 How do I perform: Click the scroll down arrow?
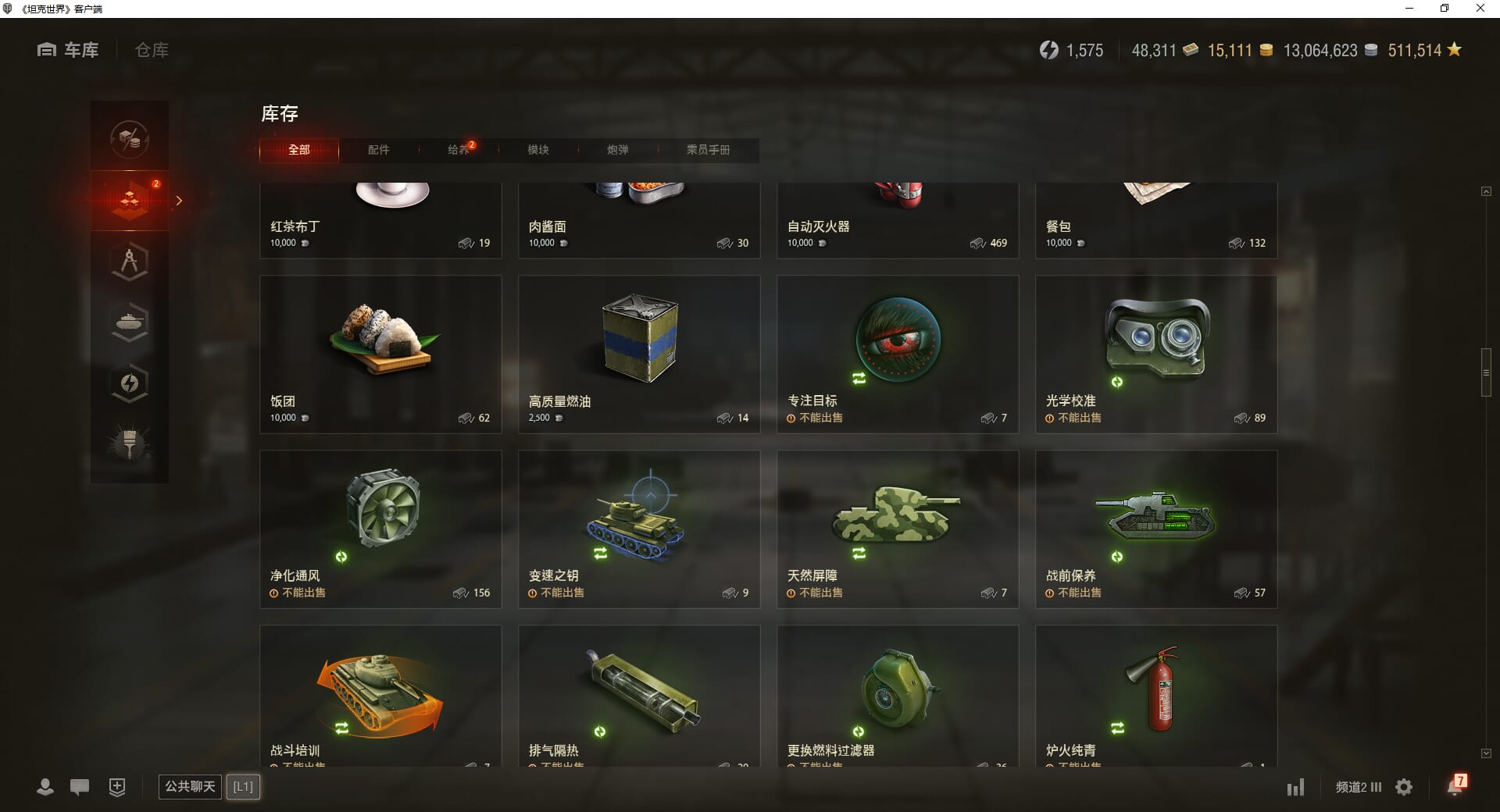[x=1486, y=753]
